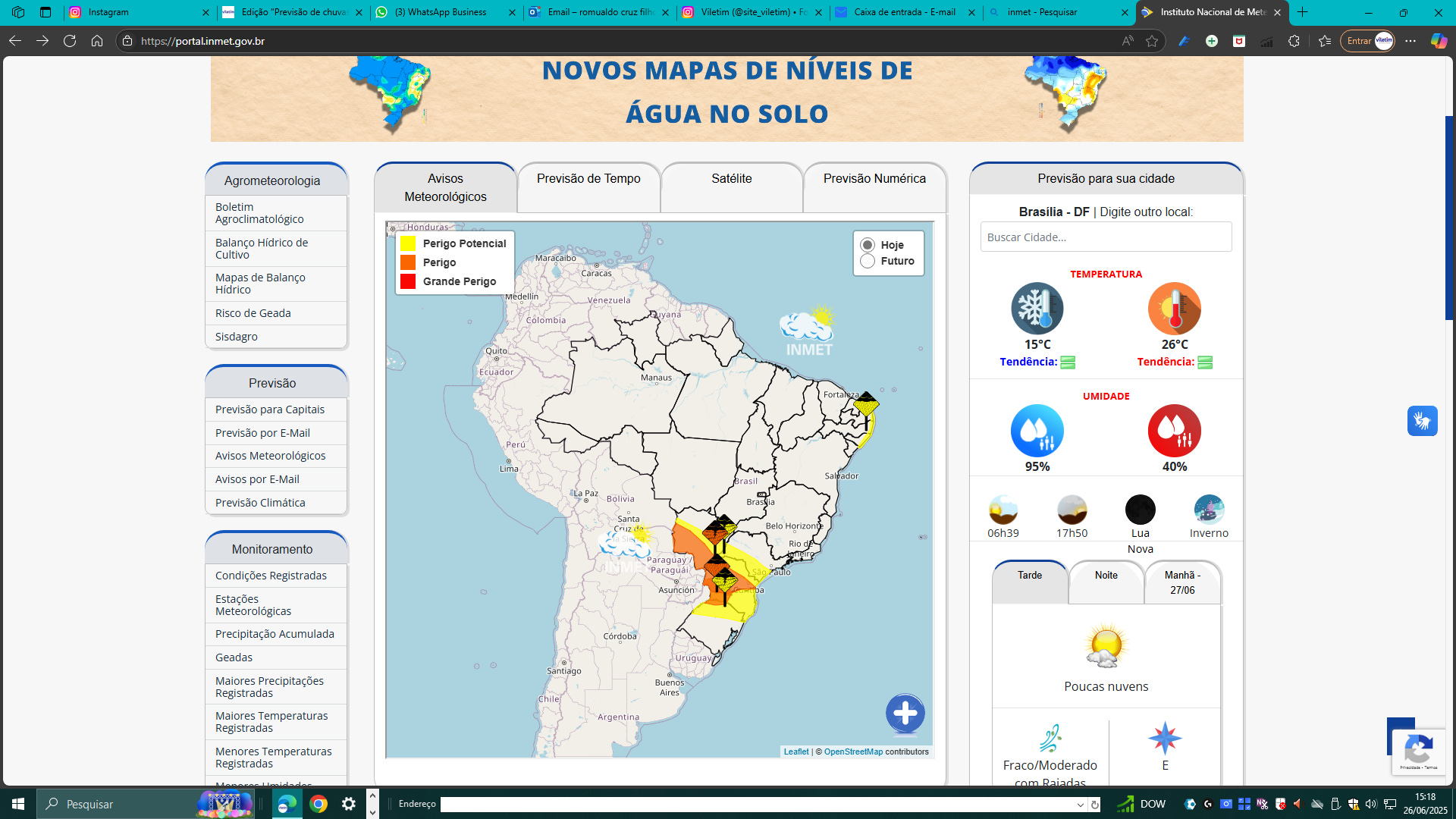Click the VLibras accessibility hand icon
The image size is (1456, 819).
tap(1422, 421)
